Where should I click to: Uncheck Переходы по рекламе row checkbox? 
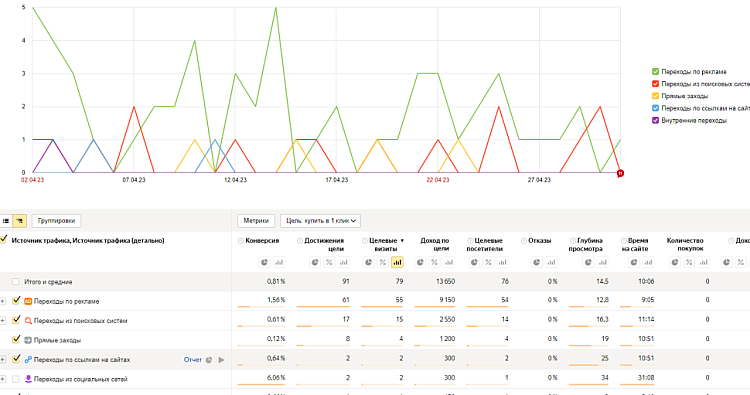(16, 300)
